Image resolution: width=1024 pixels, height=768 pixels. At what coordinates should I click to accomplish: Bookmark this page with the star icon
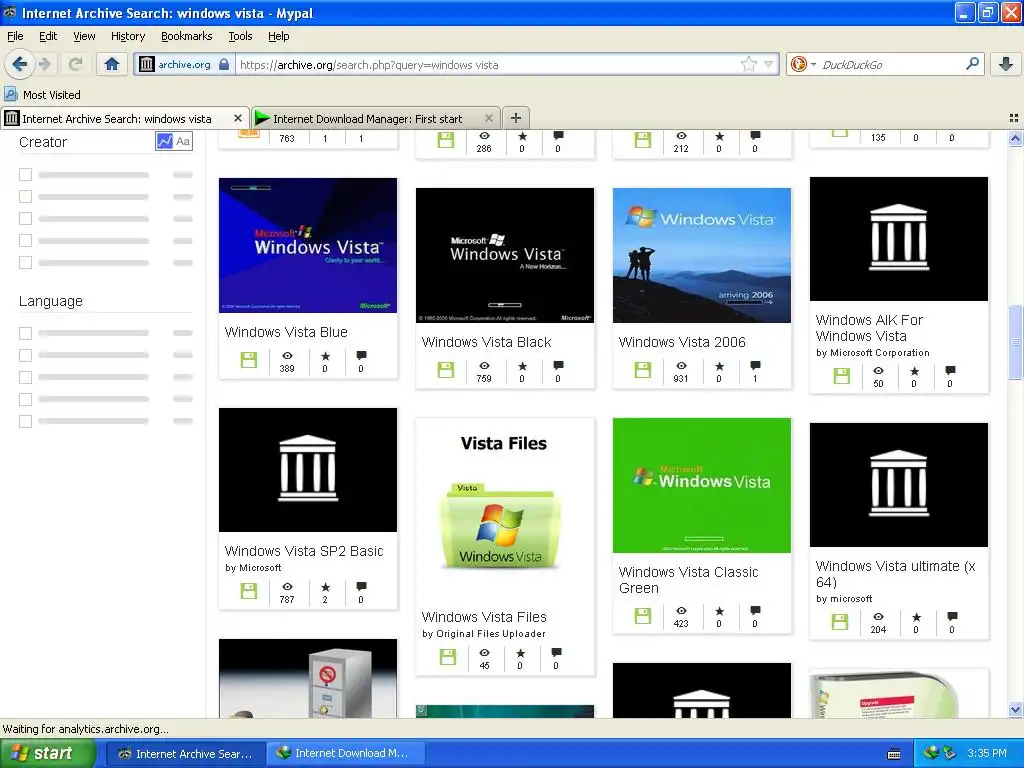tap(748, 64)
